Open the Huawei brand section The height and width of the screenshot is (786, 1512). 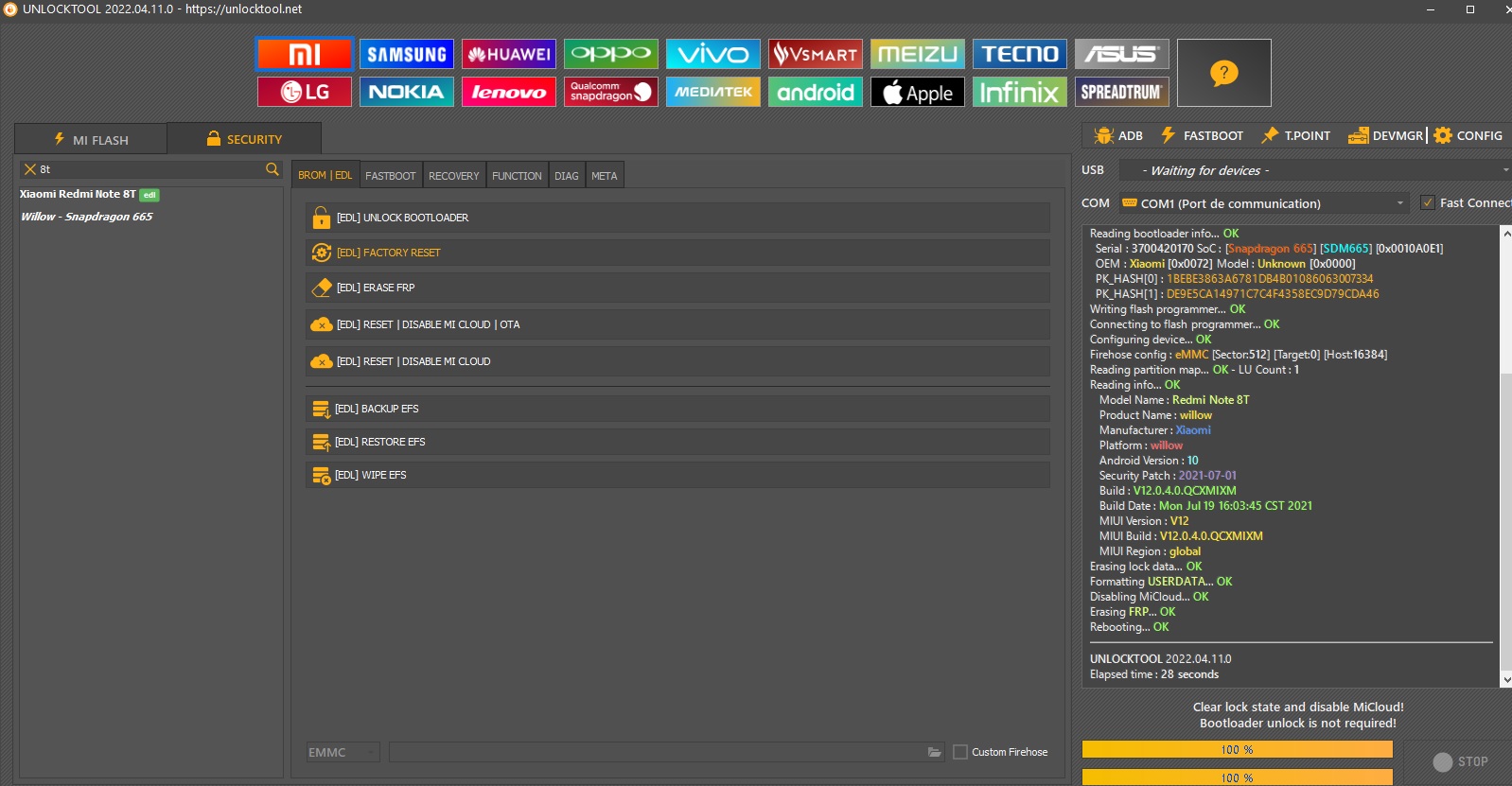pos(509,54)
